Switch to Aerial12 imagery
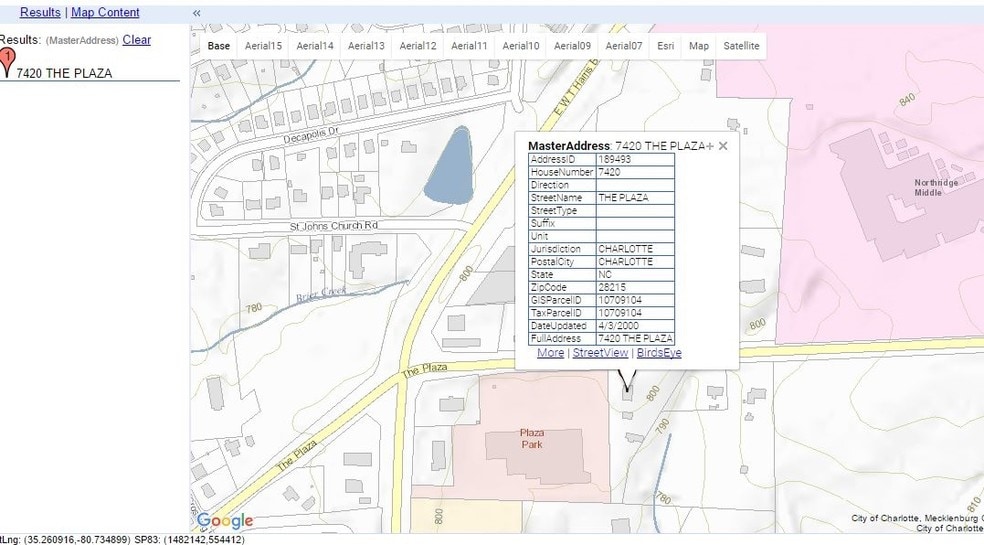Image resolution: width=984 pixels, height=545 pixels. [418, 46]
